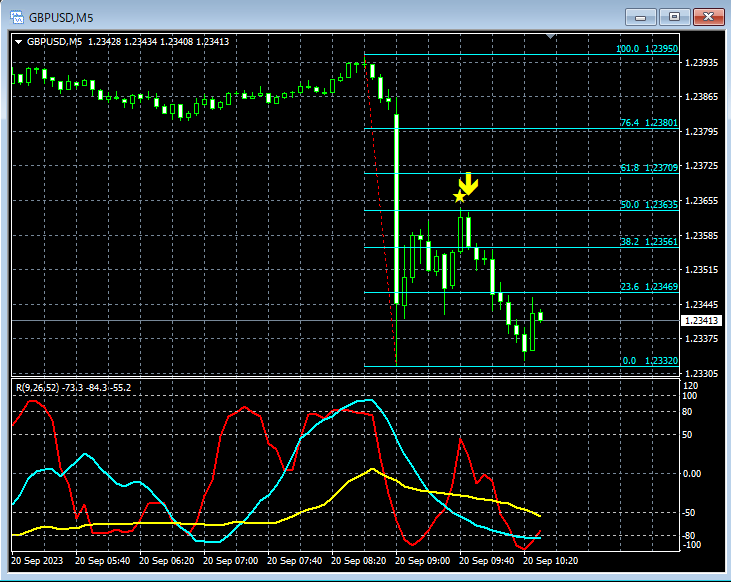This screenshot has height=582, width=731.
Task: Click the current price tag 1.23413
Action: click(702, 320)
